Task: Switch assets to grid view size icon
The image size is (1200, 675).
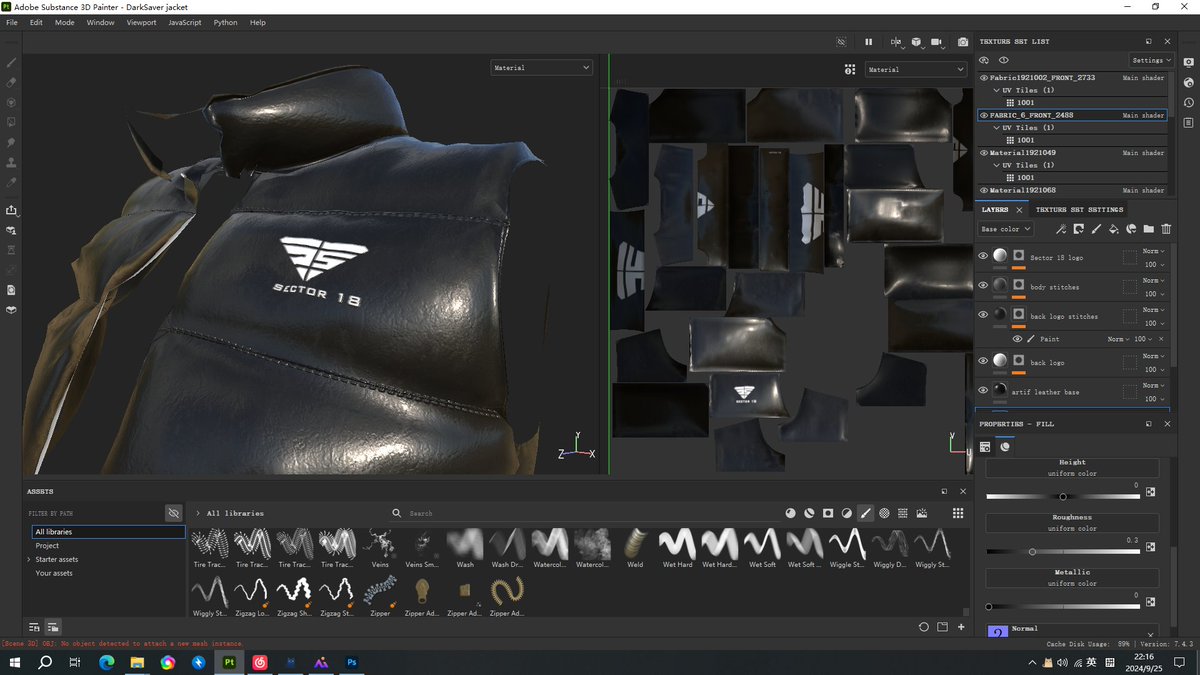Action: (958, 513)
